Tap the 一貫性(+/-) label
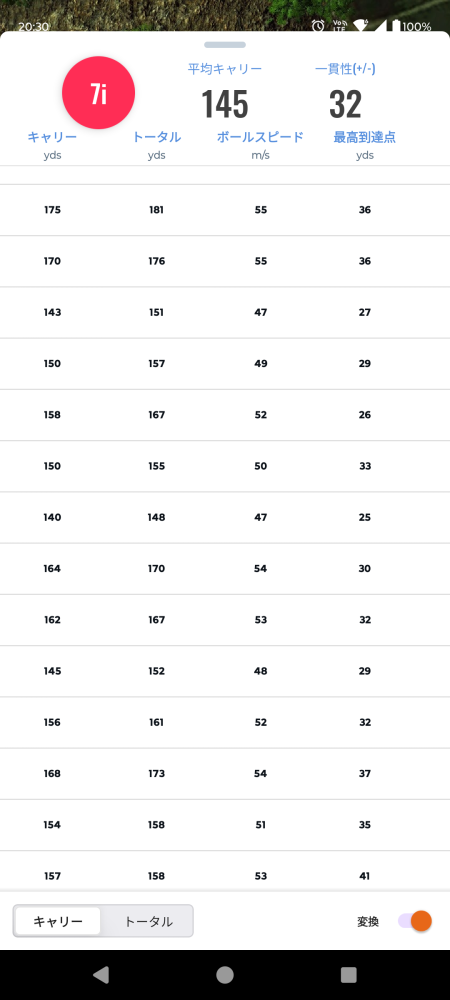Image resolution: width=450 pixels, height=1000 pixels. 345,69
